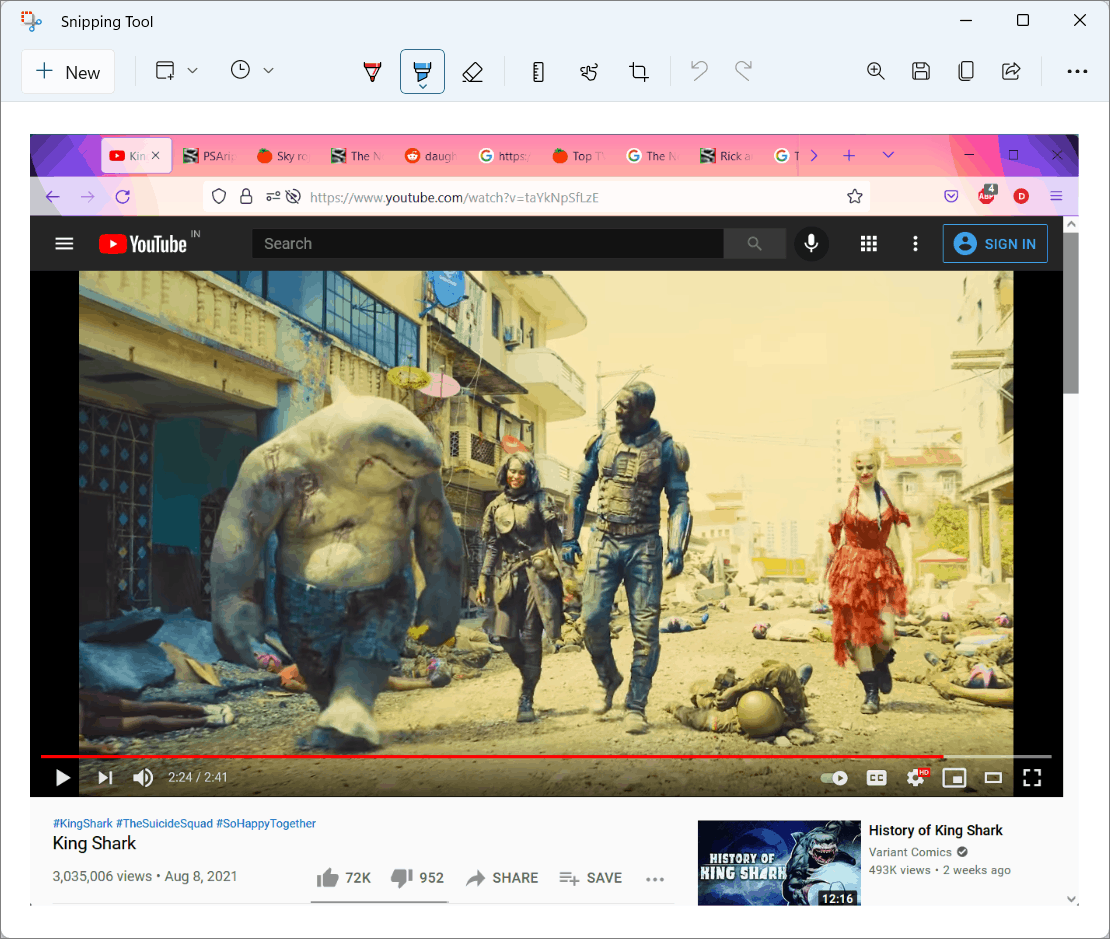Open the Firefox hamburger menu
The image size is (1110, 939).
[1056, 196]
